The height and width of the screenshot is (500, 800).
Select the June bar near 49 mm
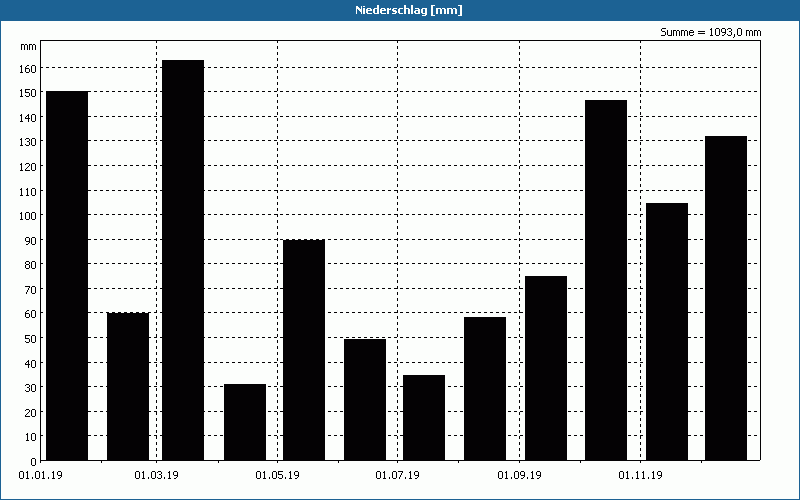tap(365, 399)
